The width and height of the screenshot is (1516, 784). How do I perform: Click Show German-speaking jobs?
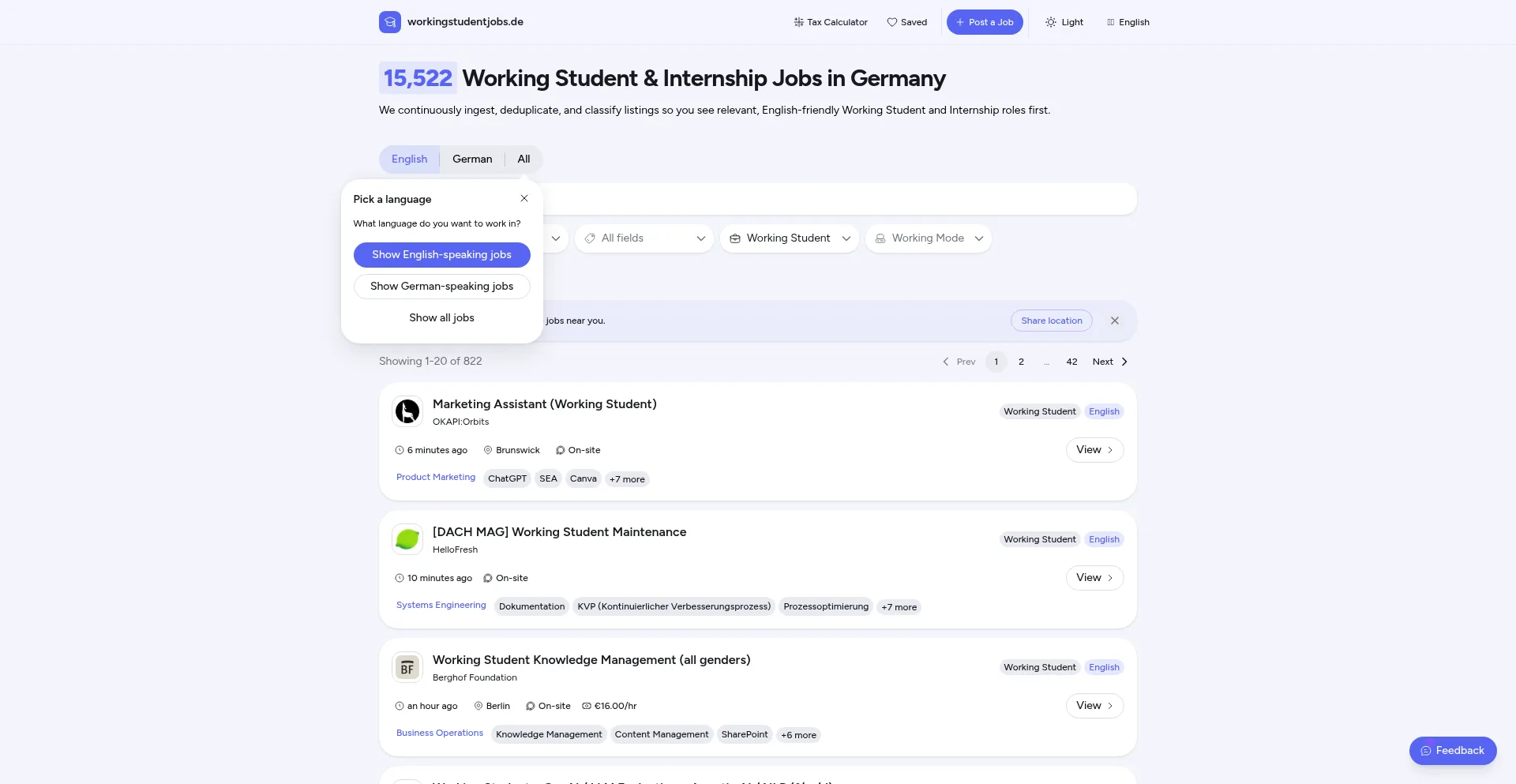coord(442,287)
